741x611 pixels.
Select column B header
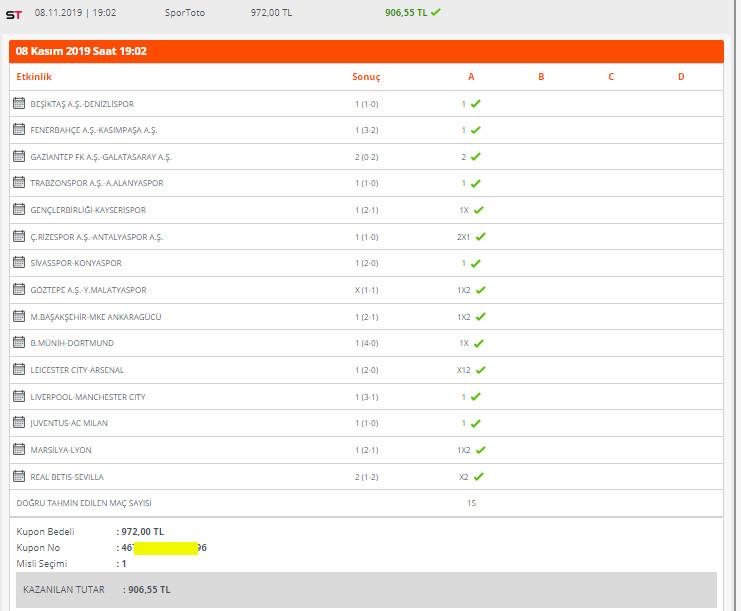pyautogui.click(x=541, y=77)
